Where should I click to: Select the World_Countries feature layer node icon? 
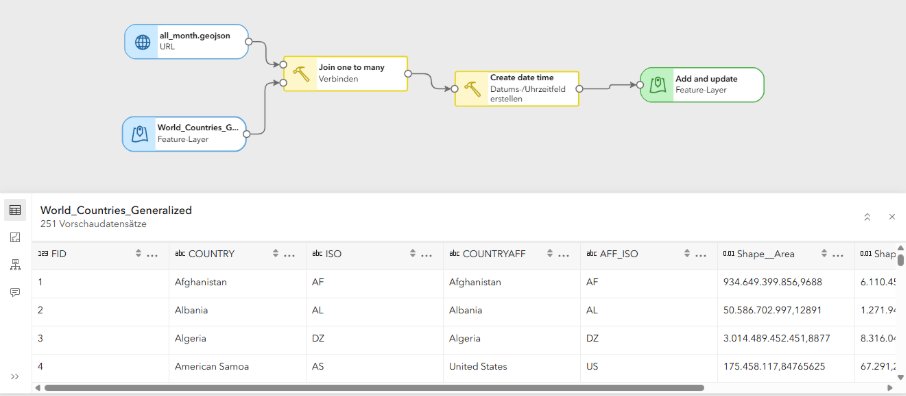140,134
